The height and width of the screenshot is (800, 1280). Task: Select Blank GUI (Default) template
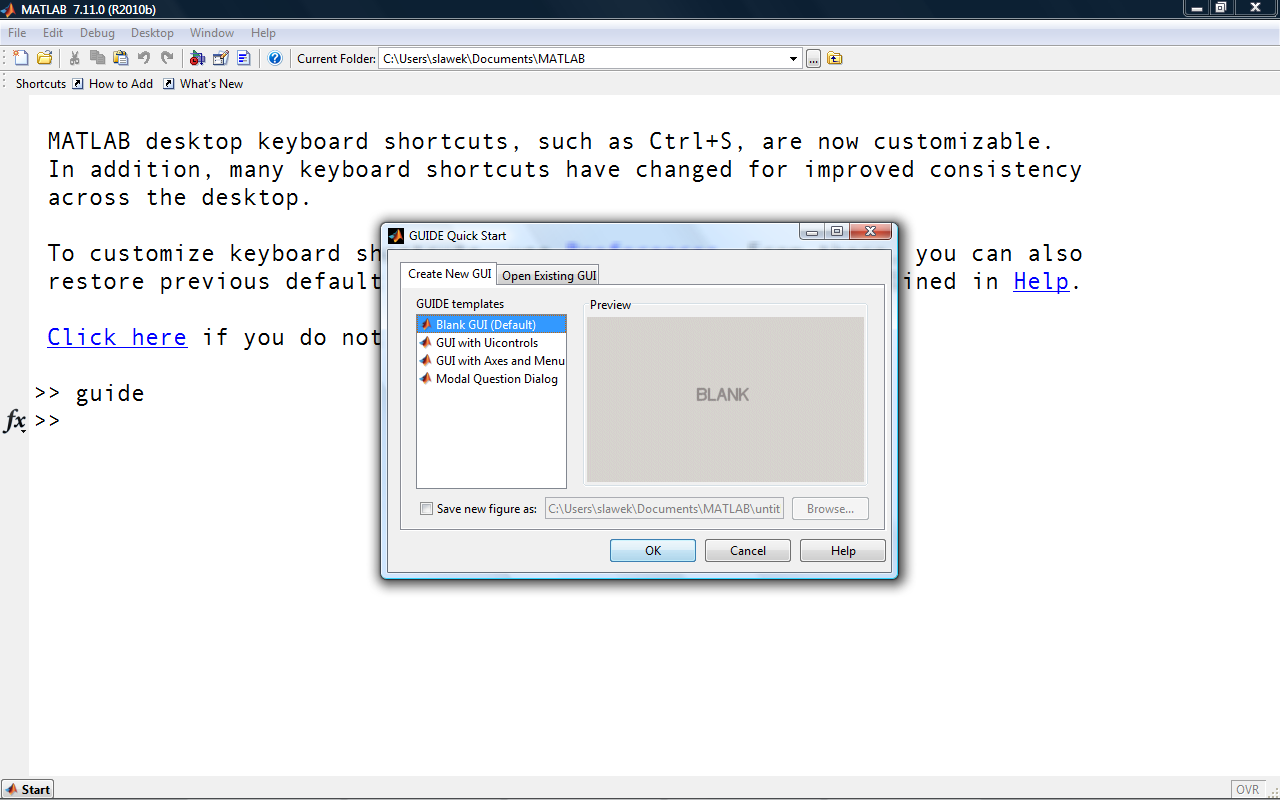[491, 324]
